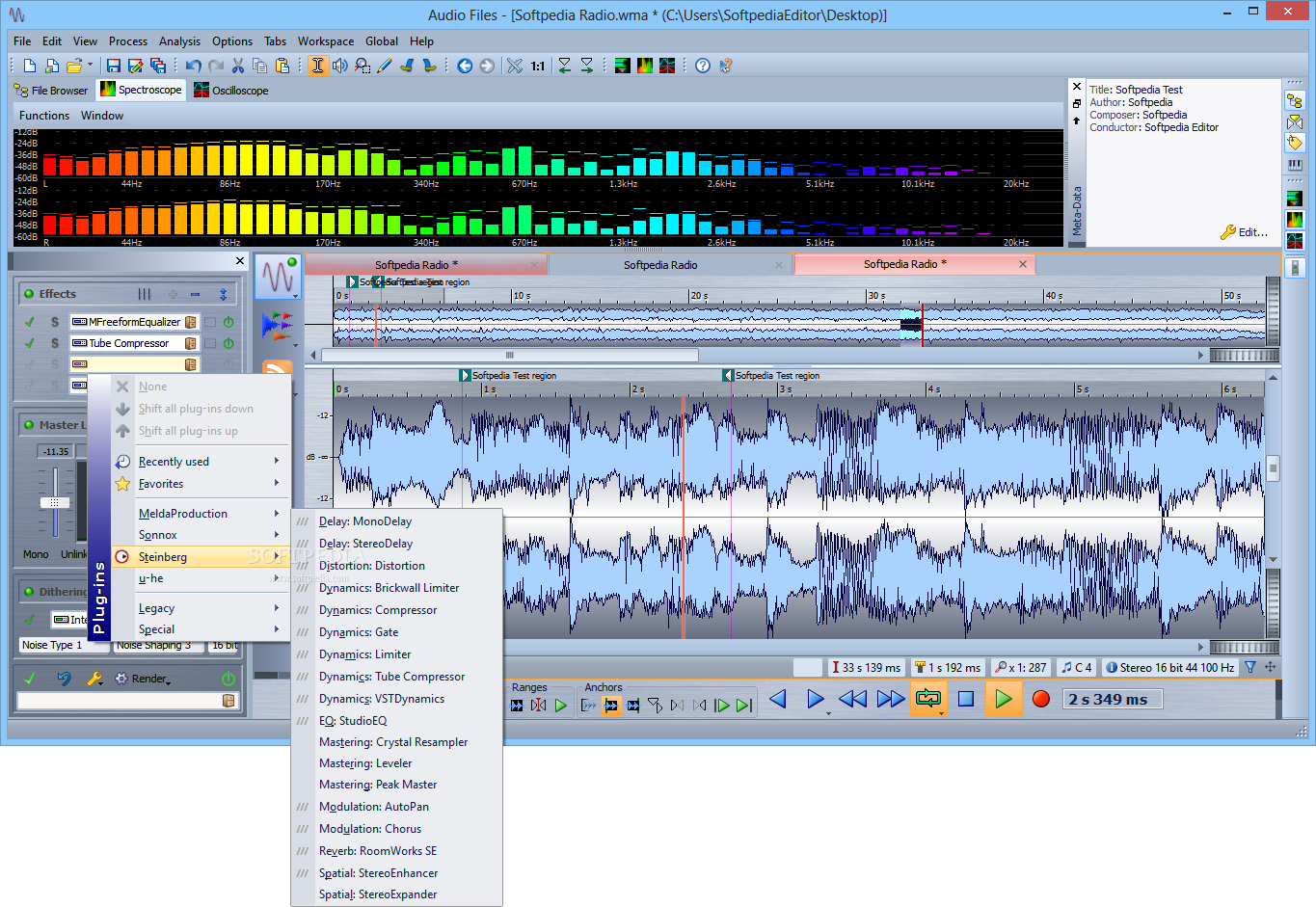Click the filter funnel icon in status bar
Image resolution: width=1316 pixels, height=907 pixels.
click(x=1250, y=667)
